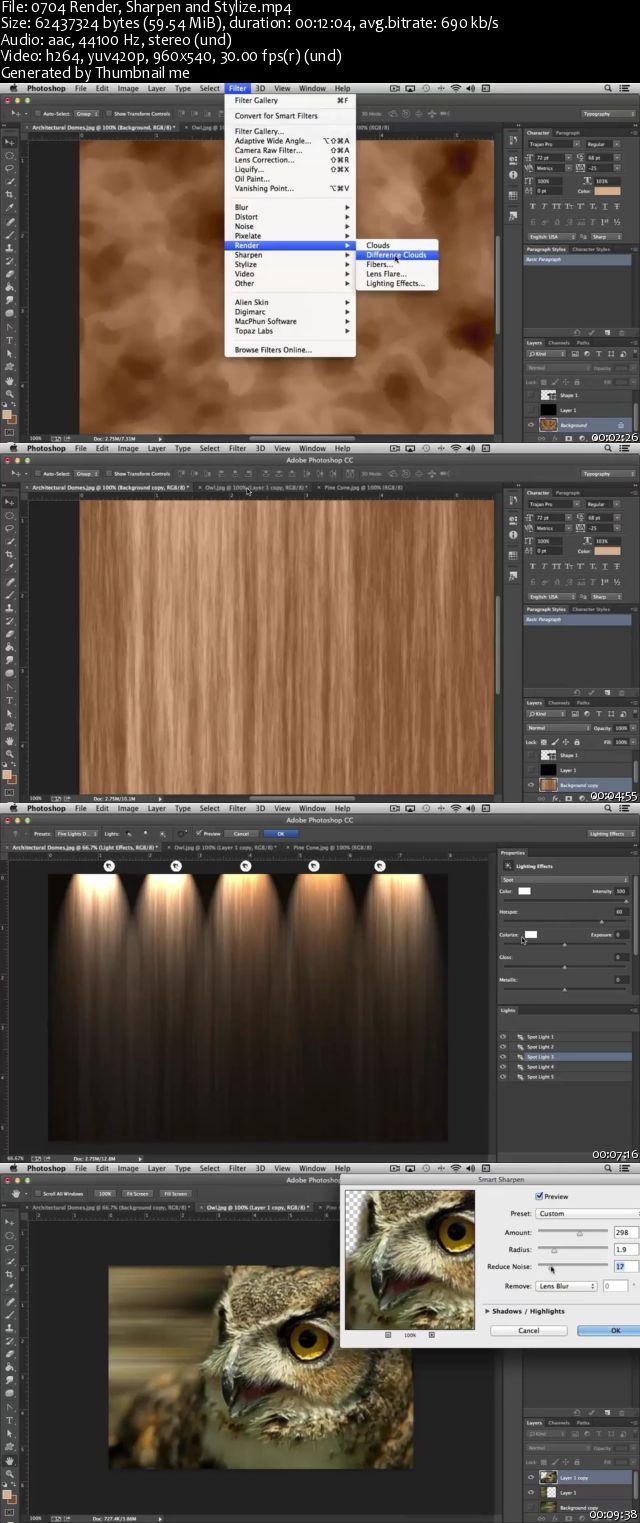Select the Brush tool in the Filter-menu frame

[10, 235]
